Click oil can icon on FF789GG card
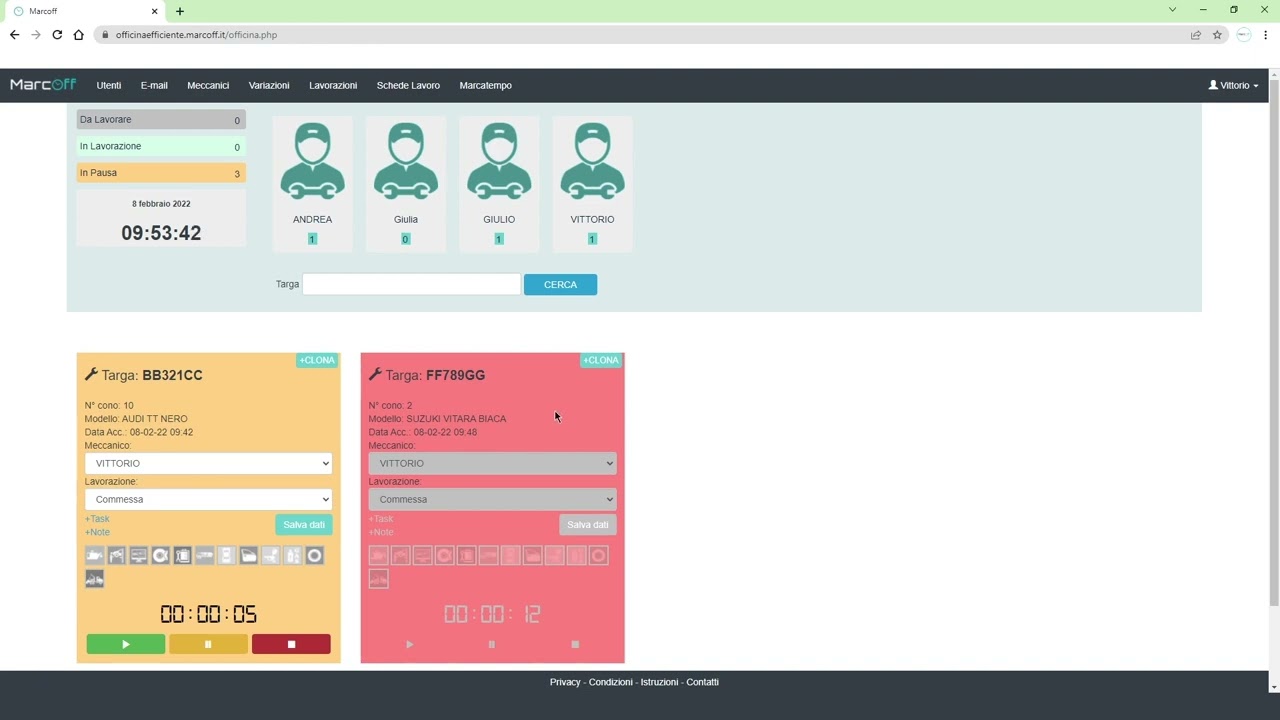 pyautogui.click(x=379, y=555)
